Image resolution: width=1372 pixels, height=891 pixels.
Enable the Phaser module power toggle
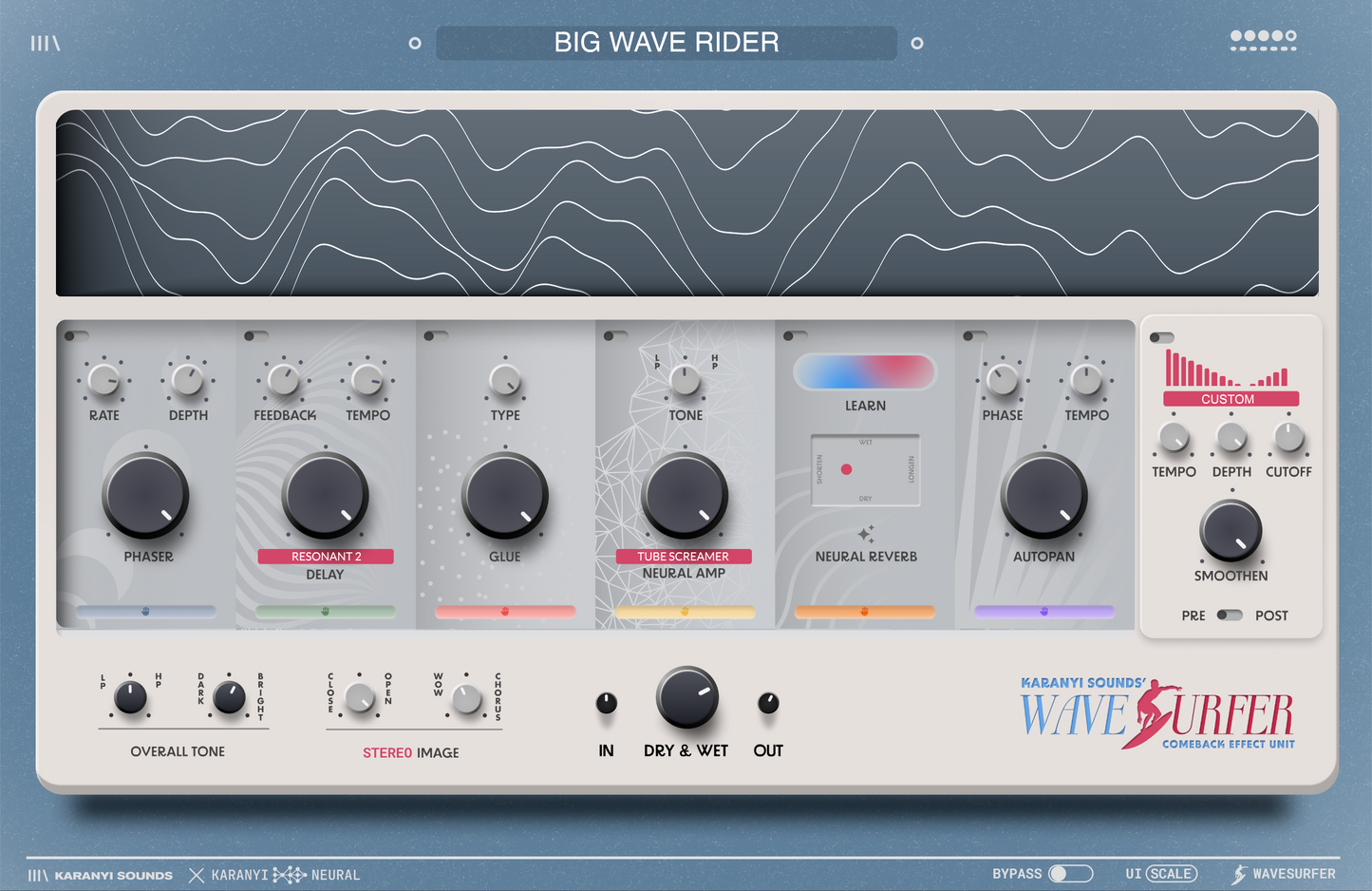coord(77,336)
